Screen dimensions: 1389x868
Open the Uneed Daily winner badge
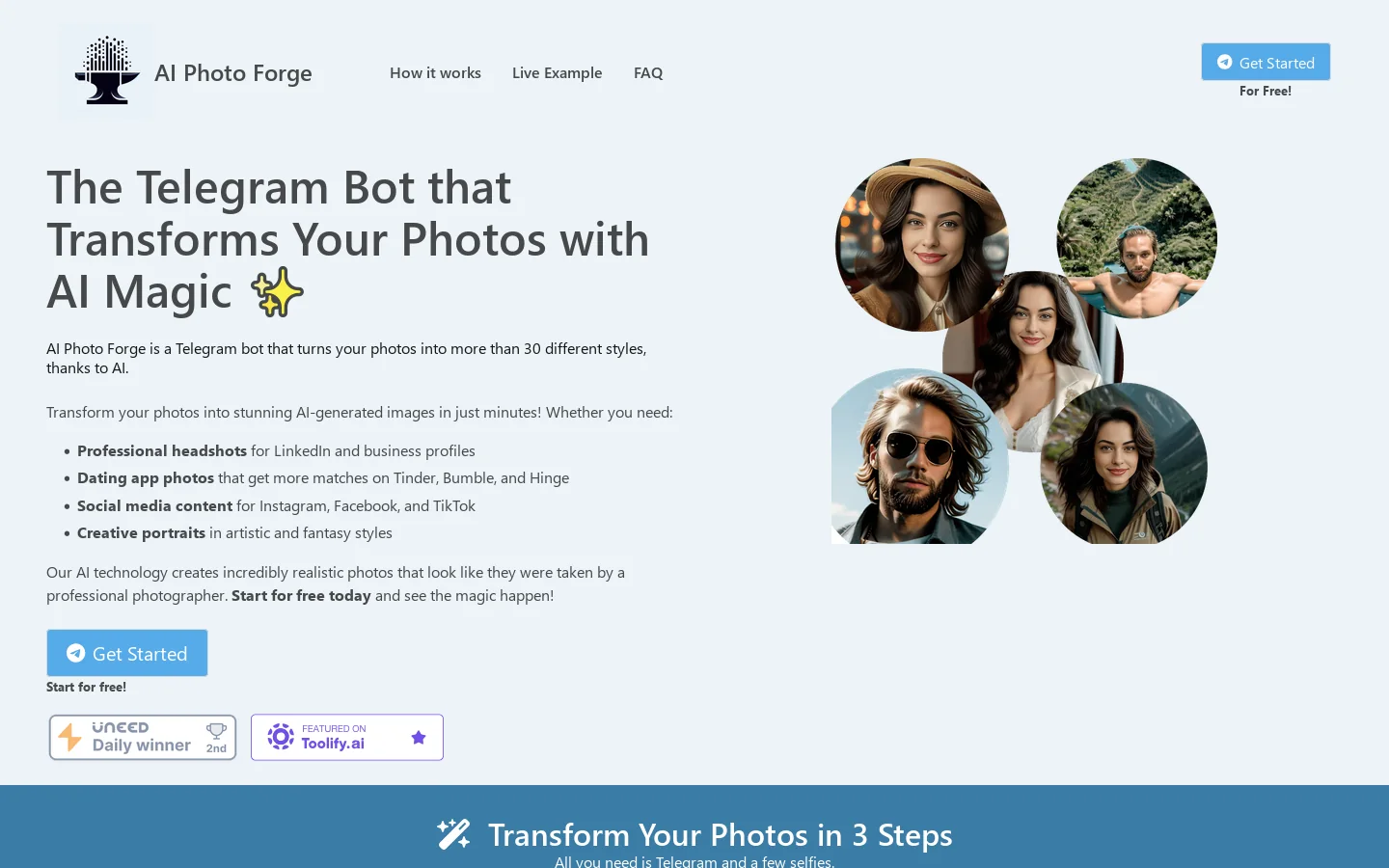(x=143, y=737)
